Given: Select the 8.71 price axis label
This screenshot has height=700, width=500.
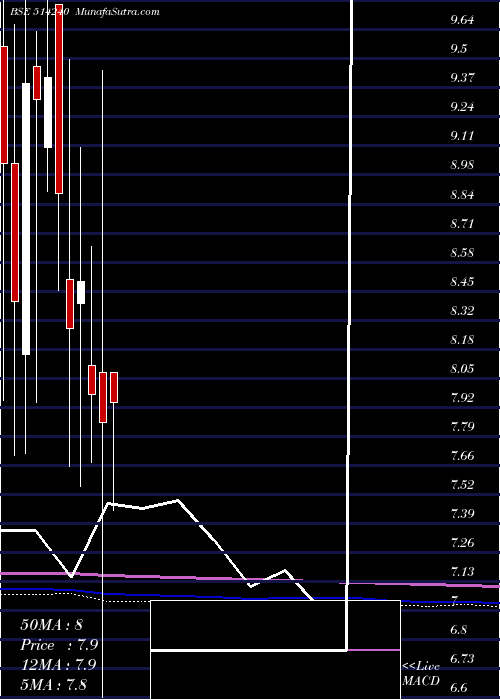Looking at the screenshot, I should click(462, 224).
